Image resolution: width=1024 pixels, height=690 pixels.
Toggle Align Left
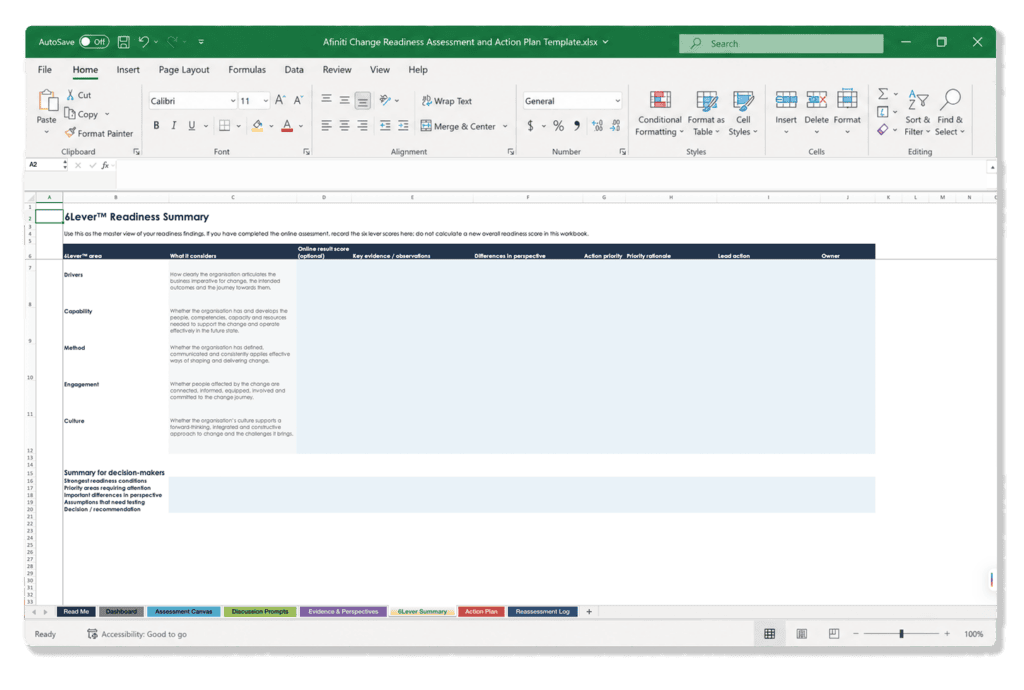click(326, 125)
